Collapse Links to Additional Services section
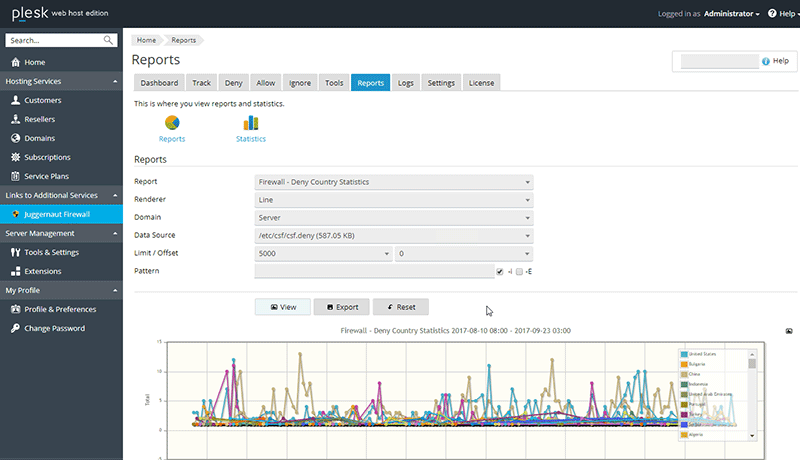Viewport: 800px width, 460px height. [61, 195]
